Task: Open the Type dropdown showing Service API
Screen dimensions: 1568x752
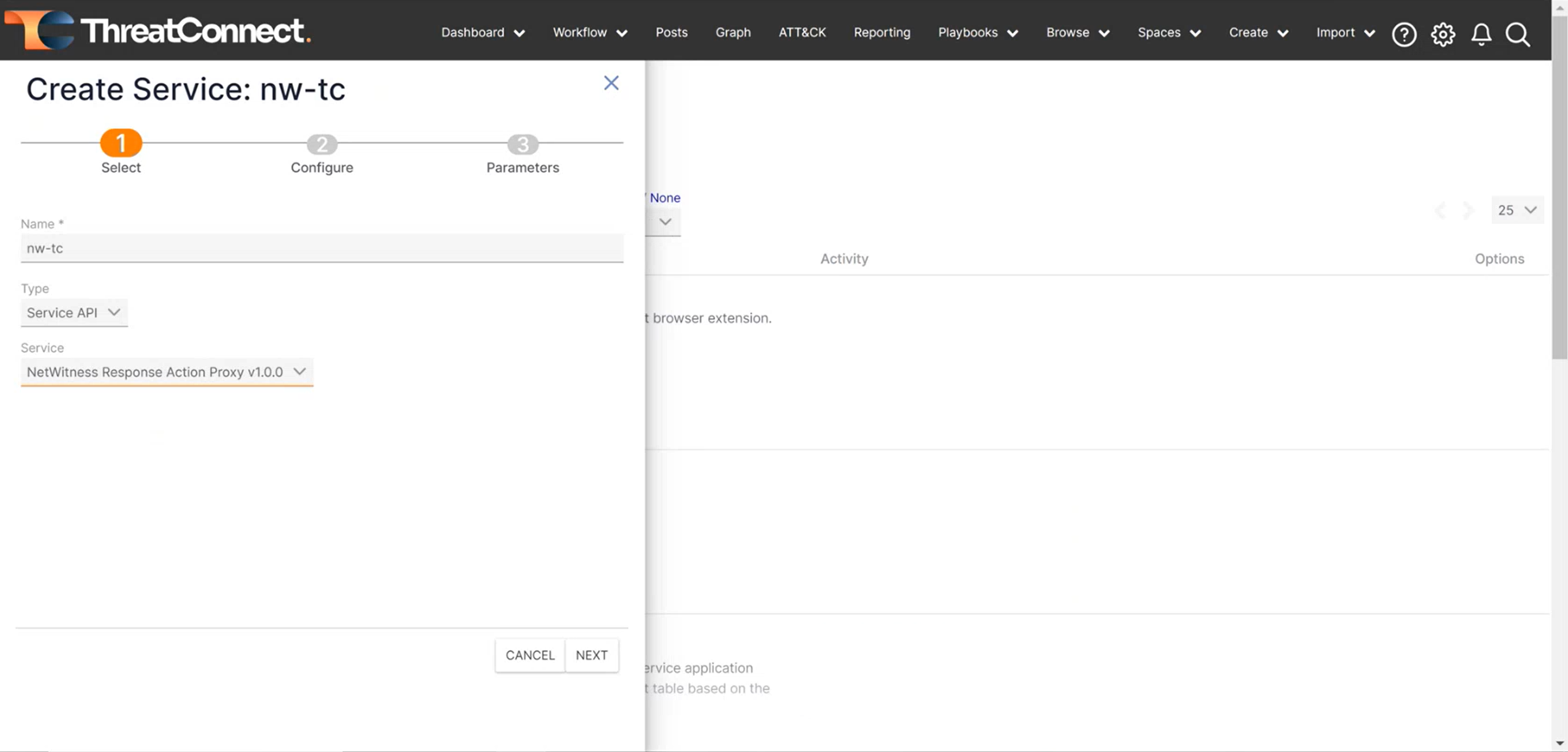Action: [x=74, y=312]
